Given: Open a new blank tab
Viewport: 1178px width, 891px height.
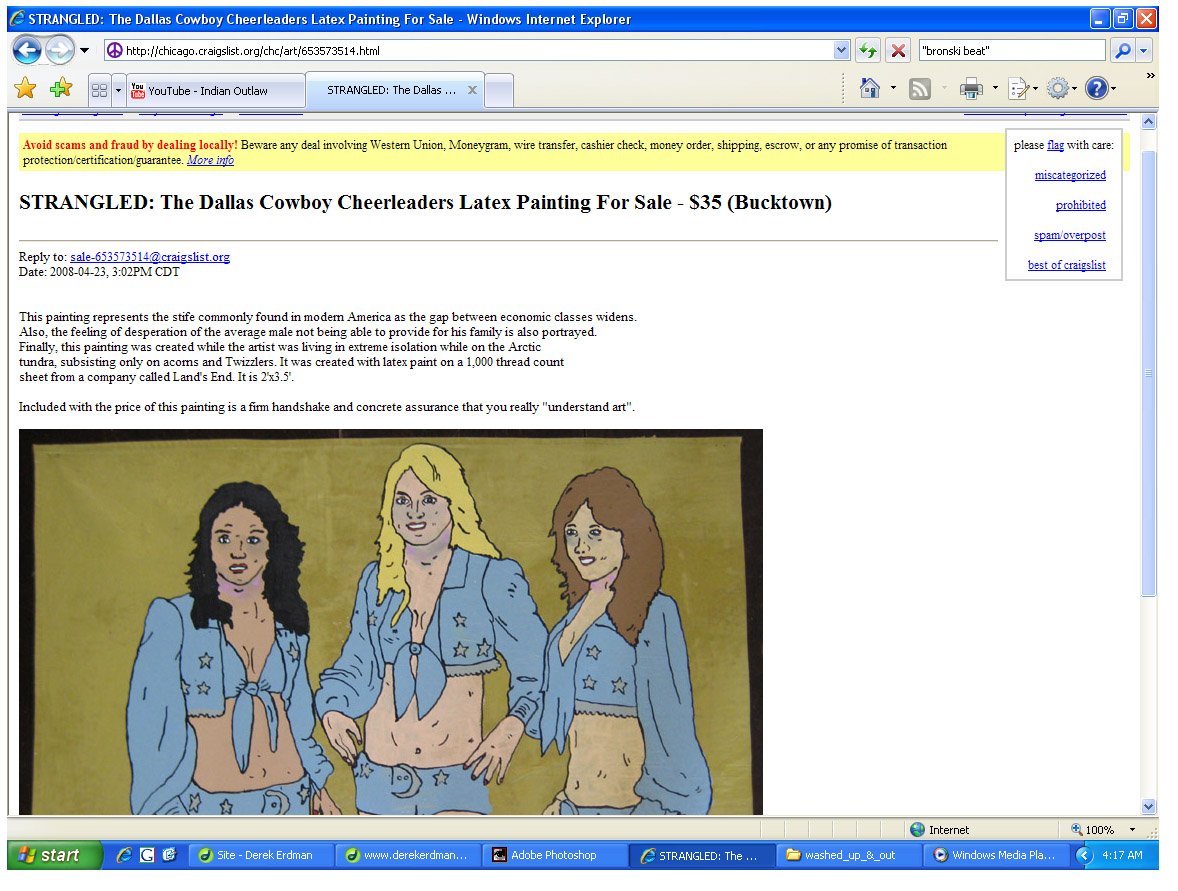Looking at the screenshot, I should coord(500,91).
